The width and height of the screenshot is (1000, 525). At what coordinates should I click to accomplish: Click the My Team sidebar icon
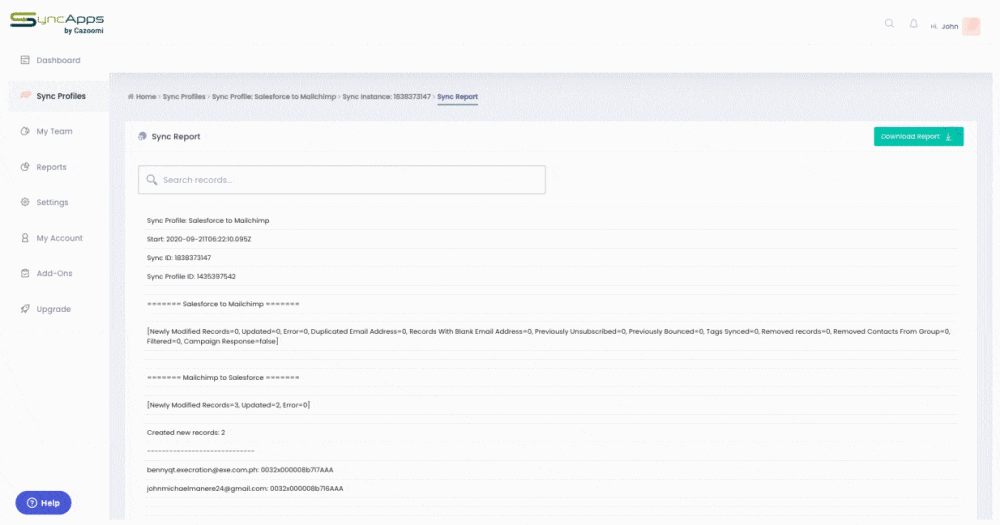pos(25,131)
